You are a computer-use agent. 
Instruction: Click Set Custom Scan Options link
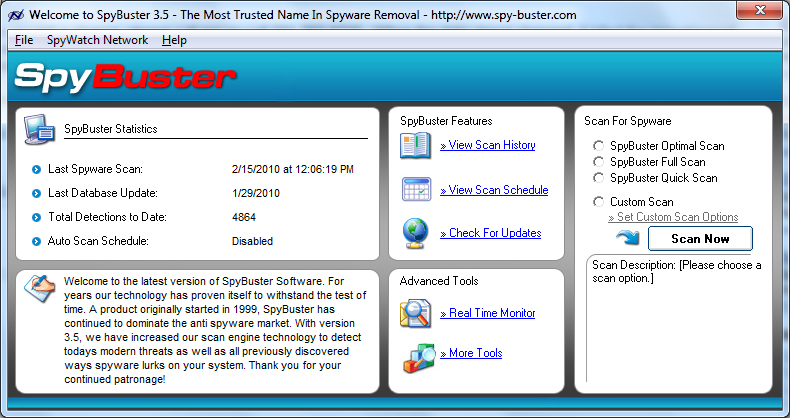673,217
